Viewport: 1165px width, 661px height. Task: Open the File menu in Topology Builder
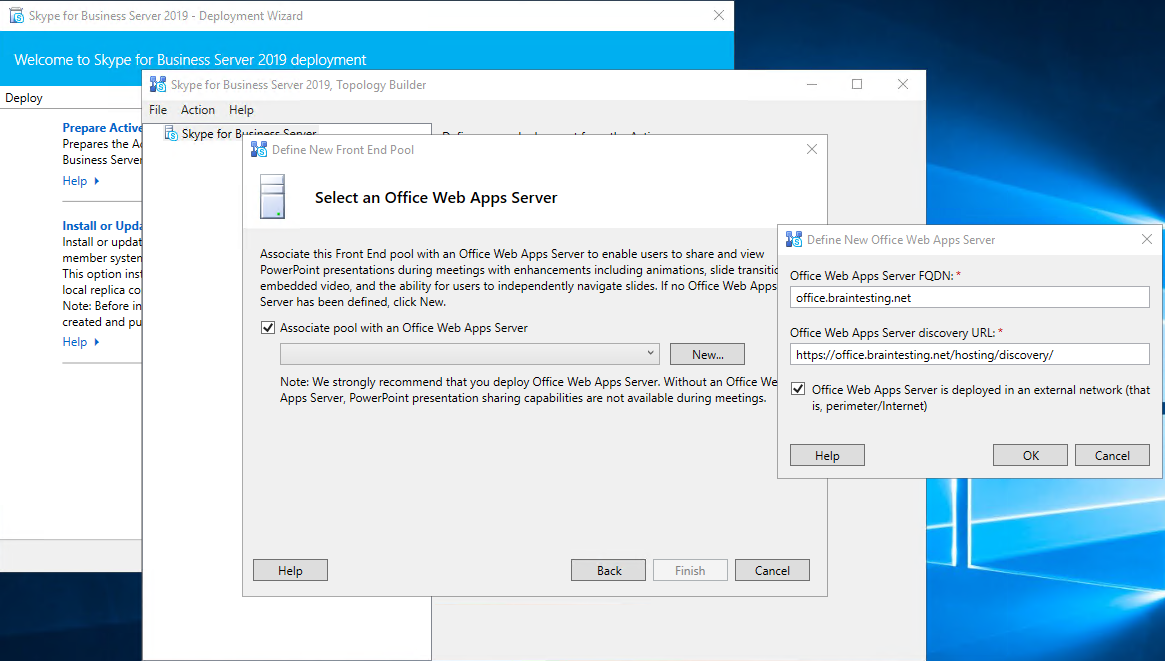click(158, 110)
